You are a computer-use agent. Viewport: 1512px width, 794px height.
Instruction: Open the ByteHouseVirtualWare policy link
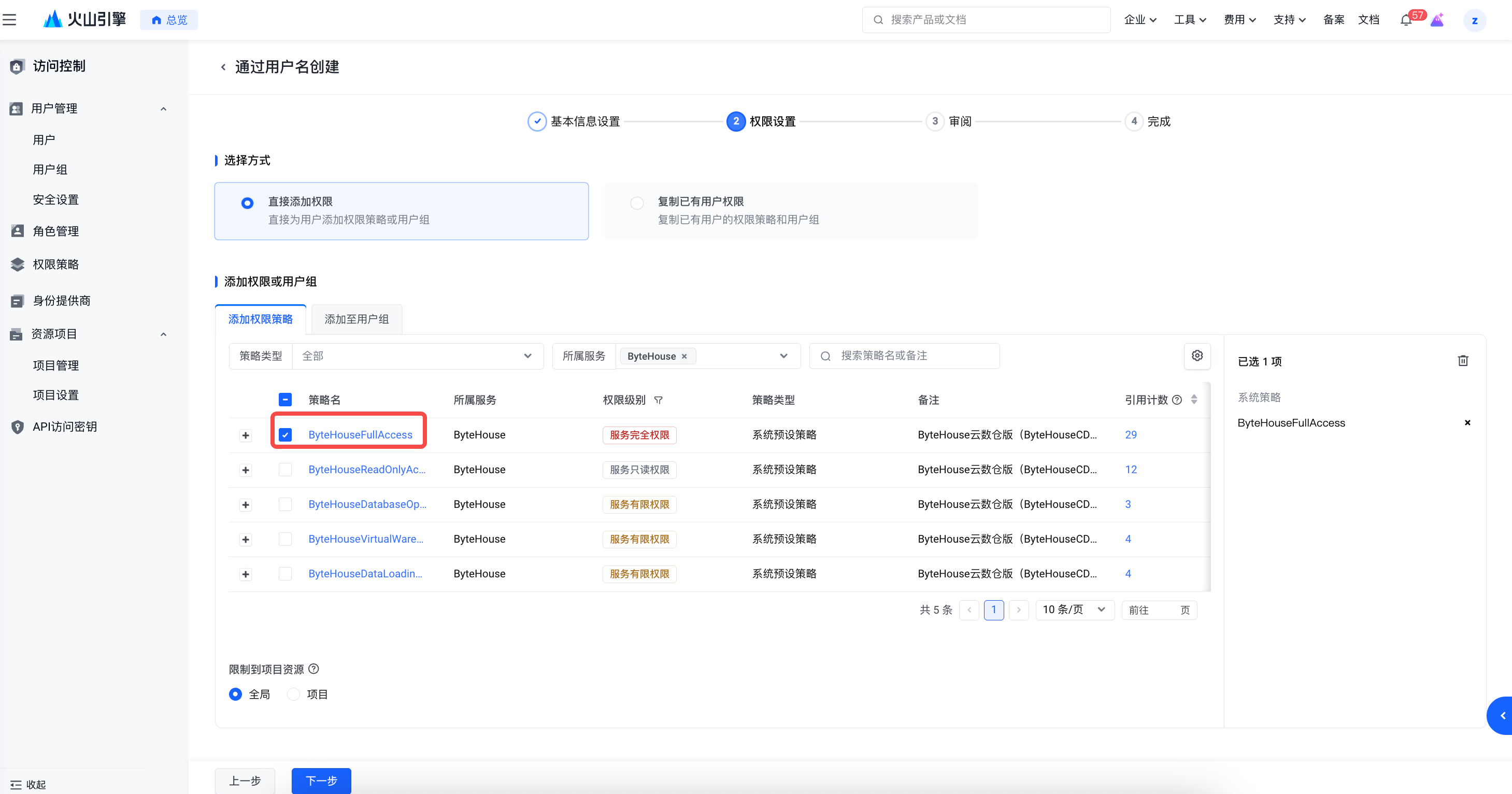(x=366, y=539)
